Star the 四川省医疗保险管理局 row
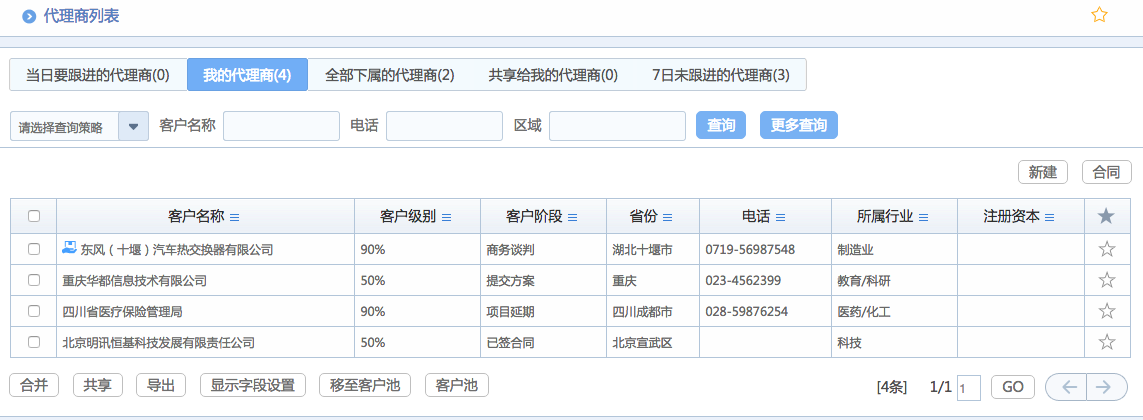Image resolution: width=1143 pixels, height=420 pixels. coord(1106,311)
